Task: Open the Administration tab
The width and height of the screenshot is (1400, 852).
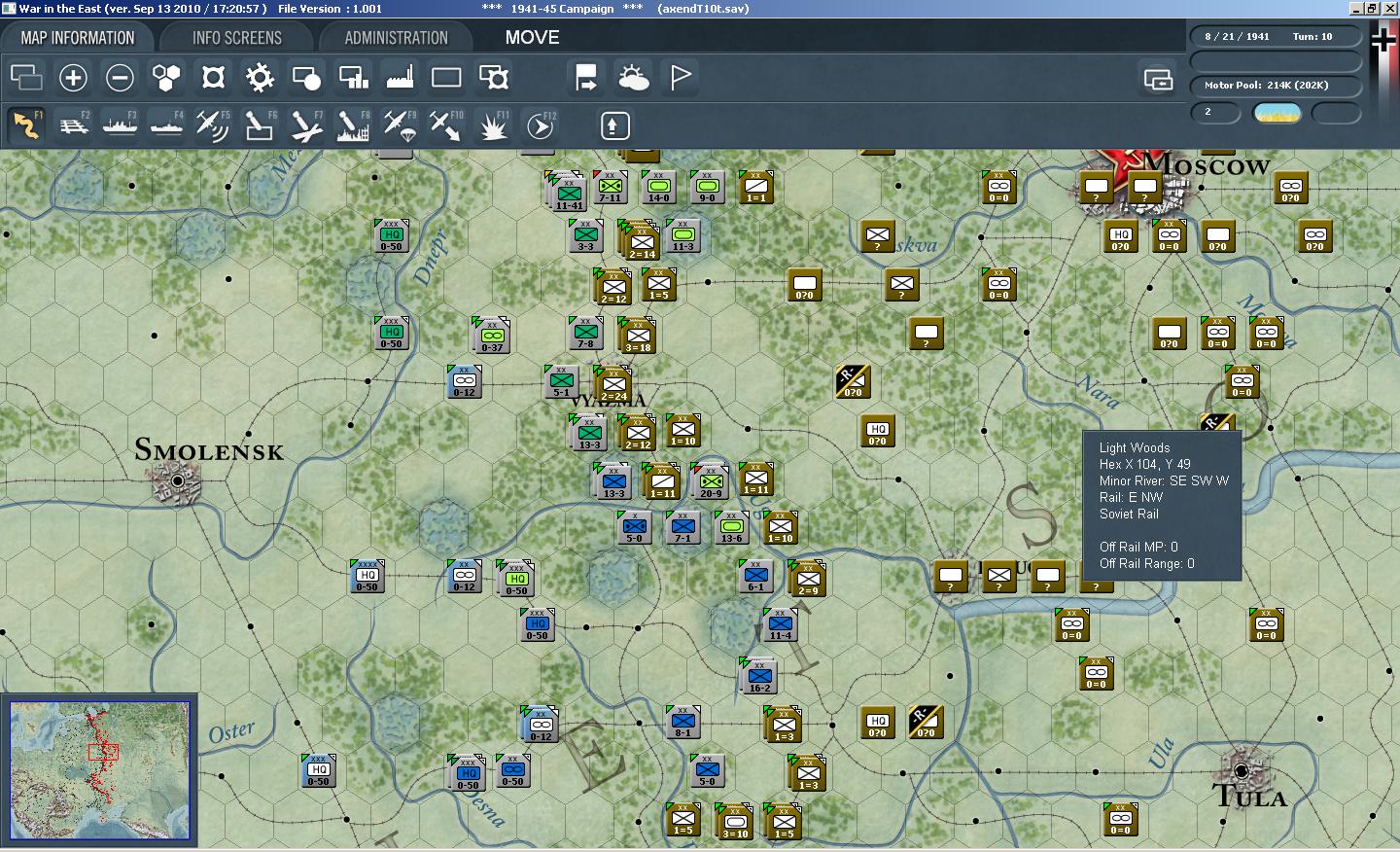Action: 396,38
